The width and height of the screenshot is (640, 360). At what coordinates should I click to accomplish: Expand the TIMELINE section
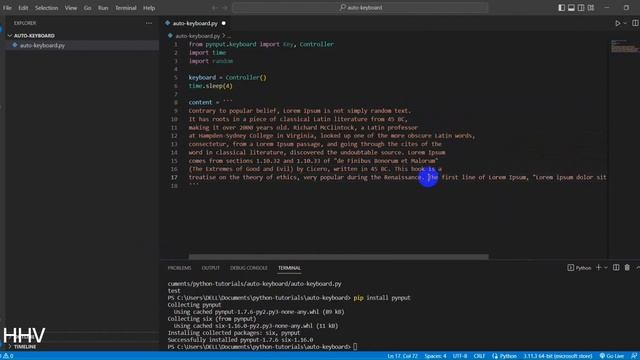(24, 347)
